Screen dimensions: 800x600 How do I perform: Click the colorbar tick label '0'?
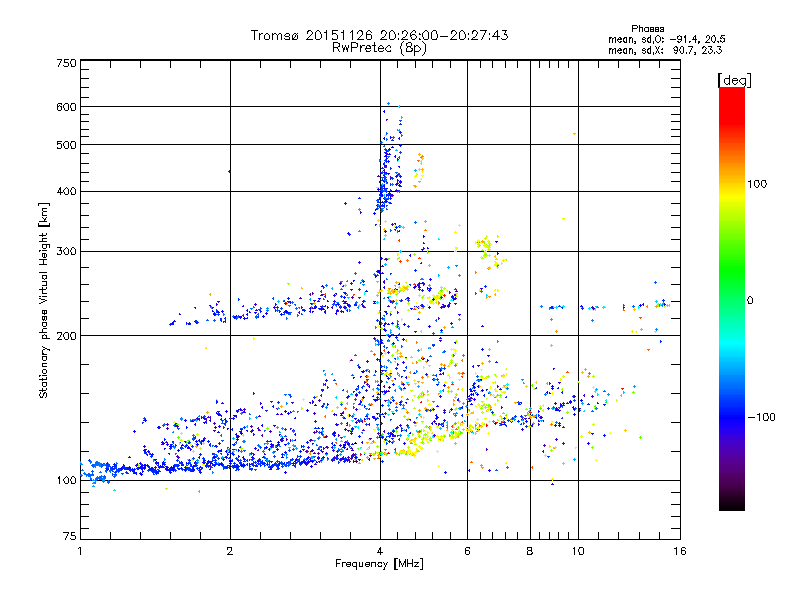(750, 301)
